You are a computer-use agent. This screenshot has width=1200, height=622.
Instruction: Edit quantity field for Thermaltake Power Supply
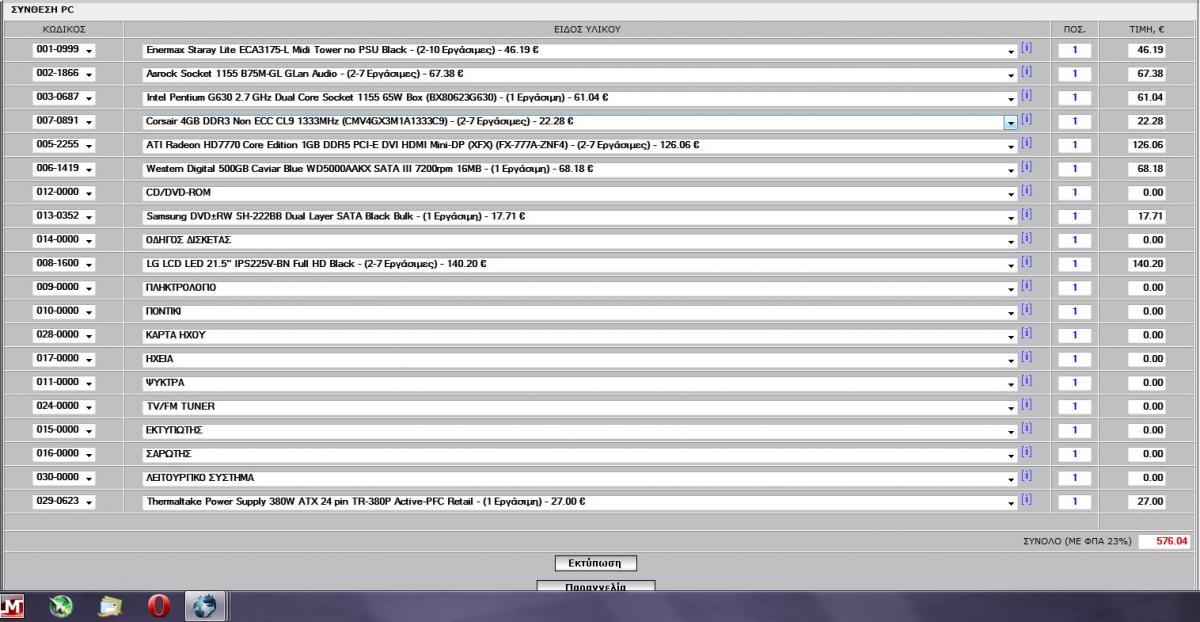1074,502
